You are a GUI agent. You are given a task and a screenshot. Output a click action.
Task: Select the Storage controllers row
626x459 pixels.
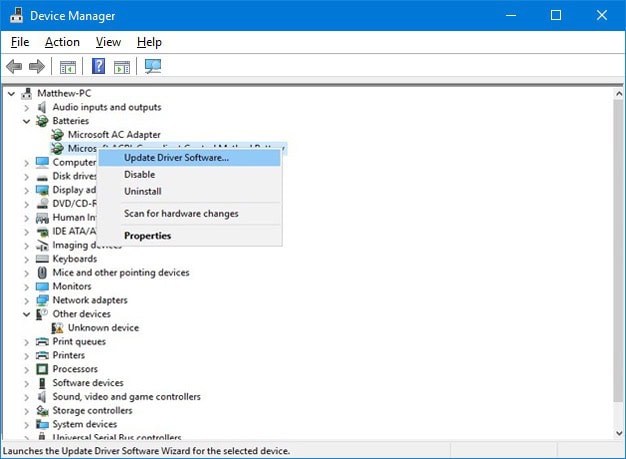(x=92, y=411)
